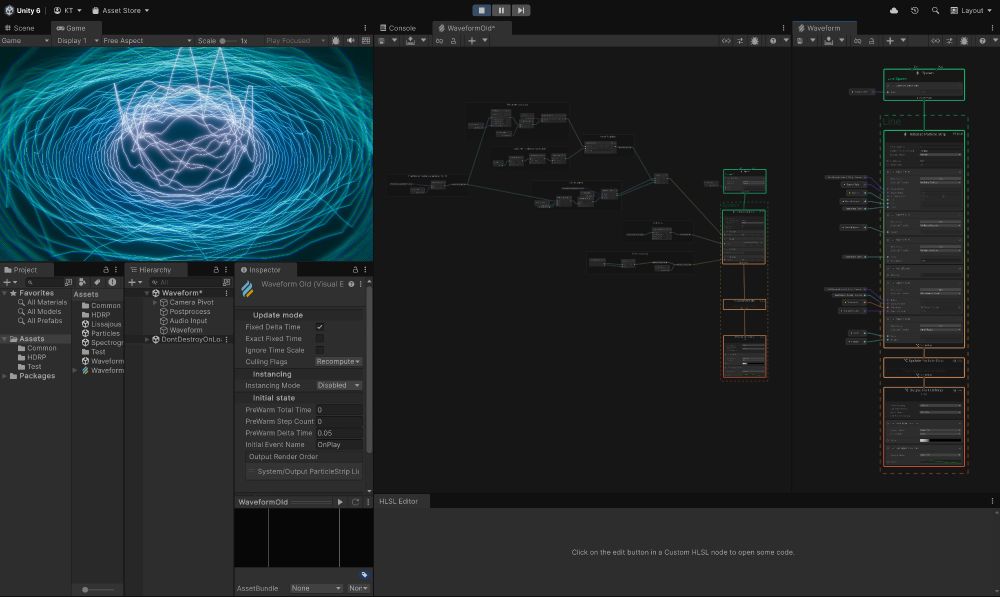Image resolution: width=1000 pixels, height=597 pixels.
Task: Stop play mode with the stop button
Action: [482, 10]
